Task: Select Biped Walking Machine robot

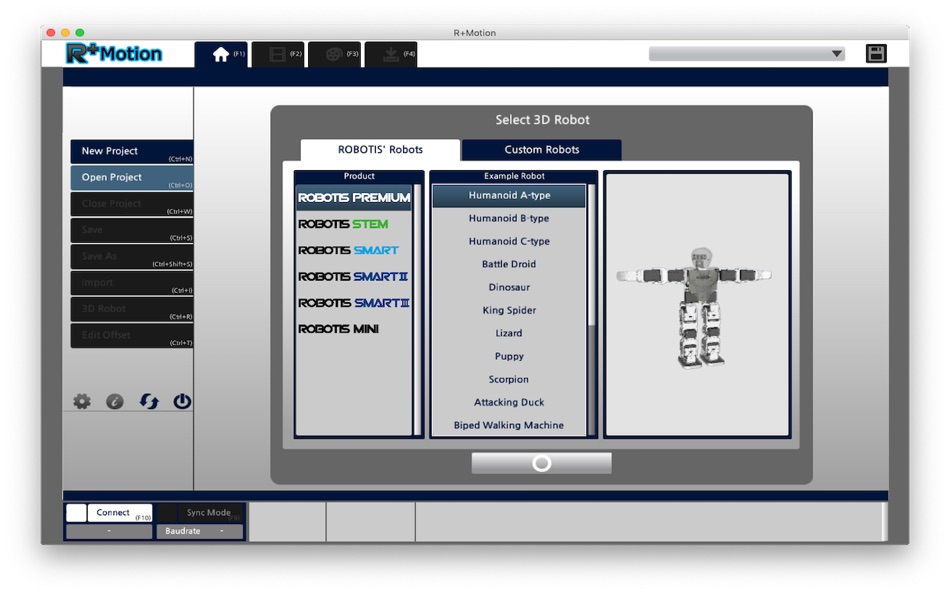Action: point(509,425)
